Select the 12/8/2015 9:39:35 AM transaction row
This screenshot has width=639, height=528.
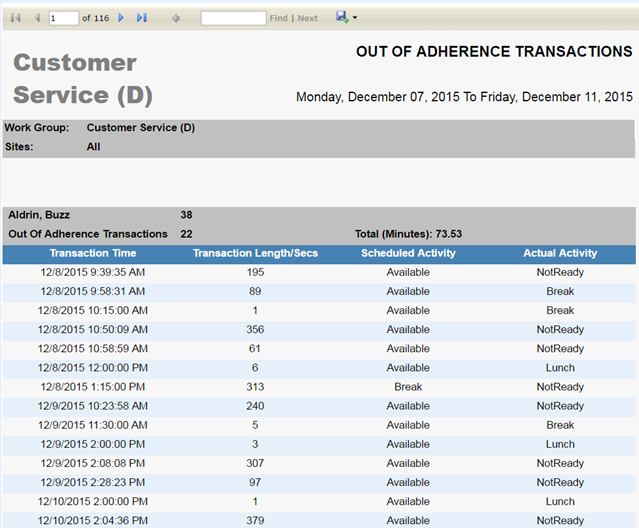point(93,273)
